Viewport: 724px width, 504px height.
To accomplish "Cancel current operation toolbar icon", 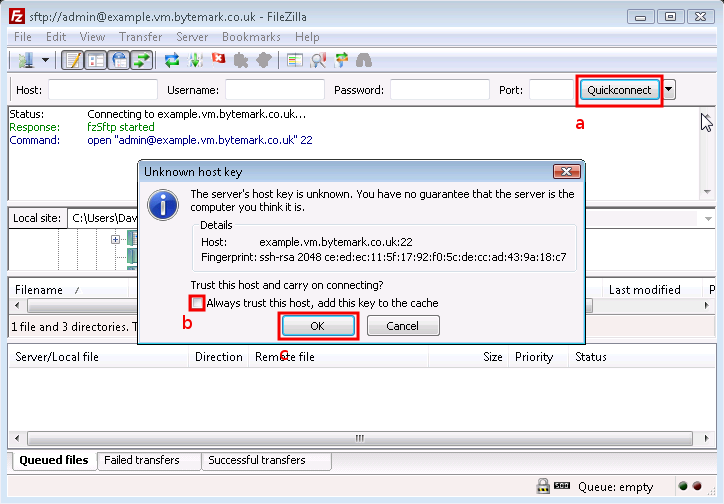I will (x=218, y=59).
